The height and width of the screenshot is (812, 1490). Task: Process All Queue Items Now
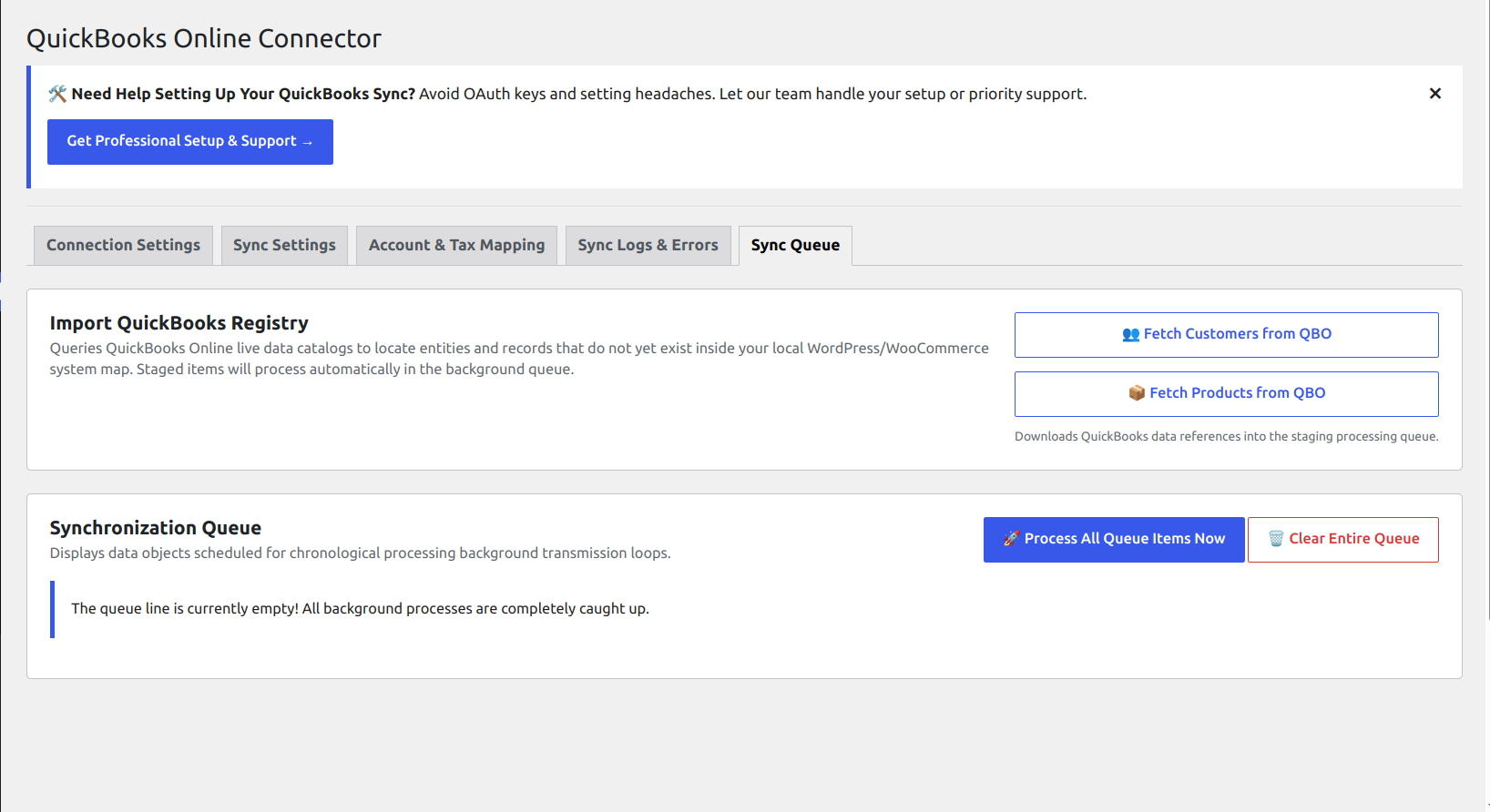coord(1114,540)
